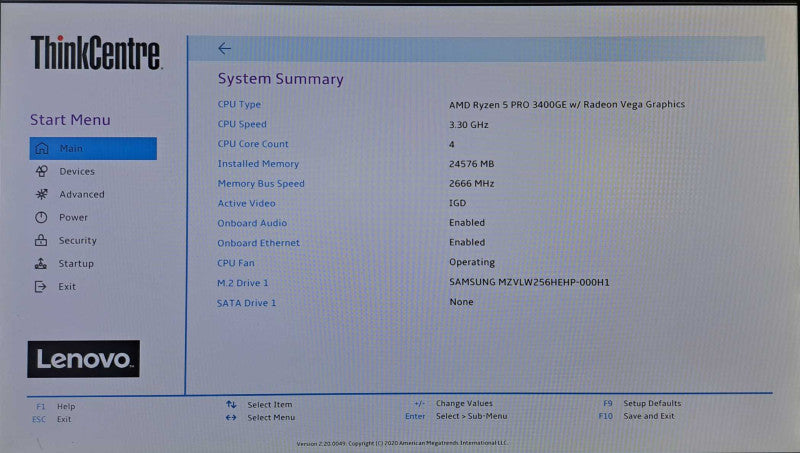Click F1 Help at the bottom

pyautogui.click(x=56, y=407)
